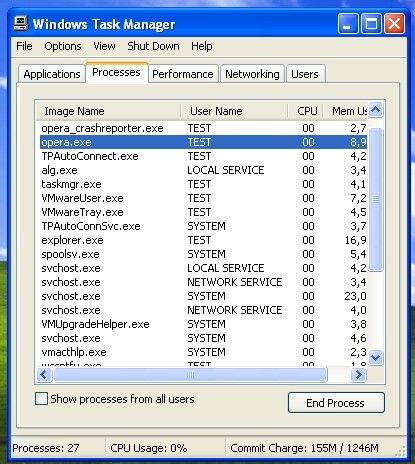Click the horizontal scrollbar right arrow

(x=359, y=375)
